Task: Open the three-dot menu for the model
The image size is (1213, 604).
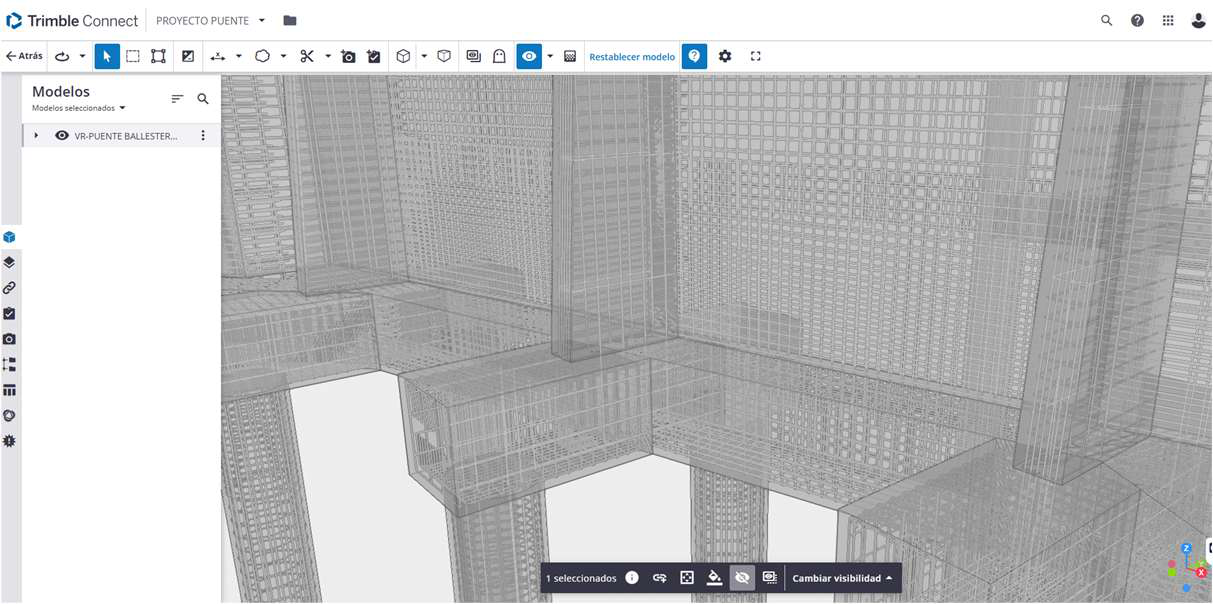Action: tap(203, 136)
